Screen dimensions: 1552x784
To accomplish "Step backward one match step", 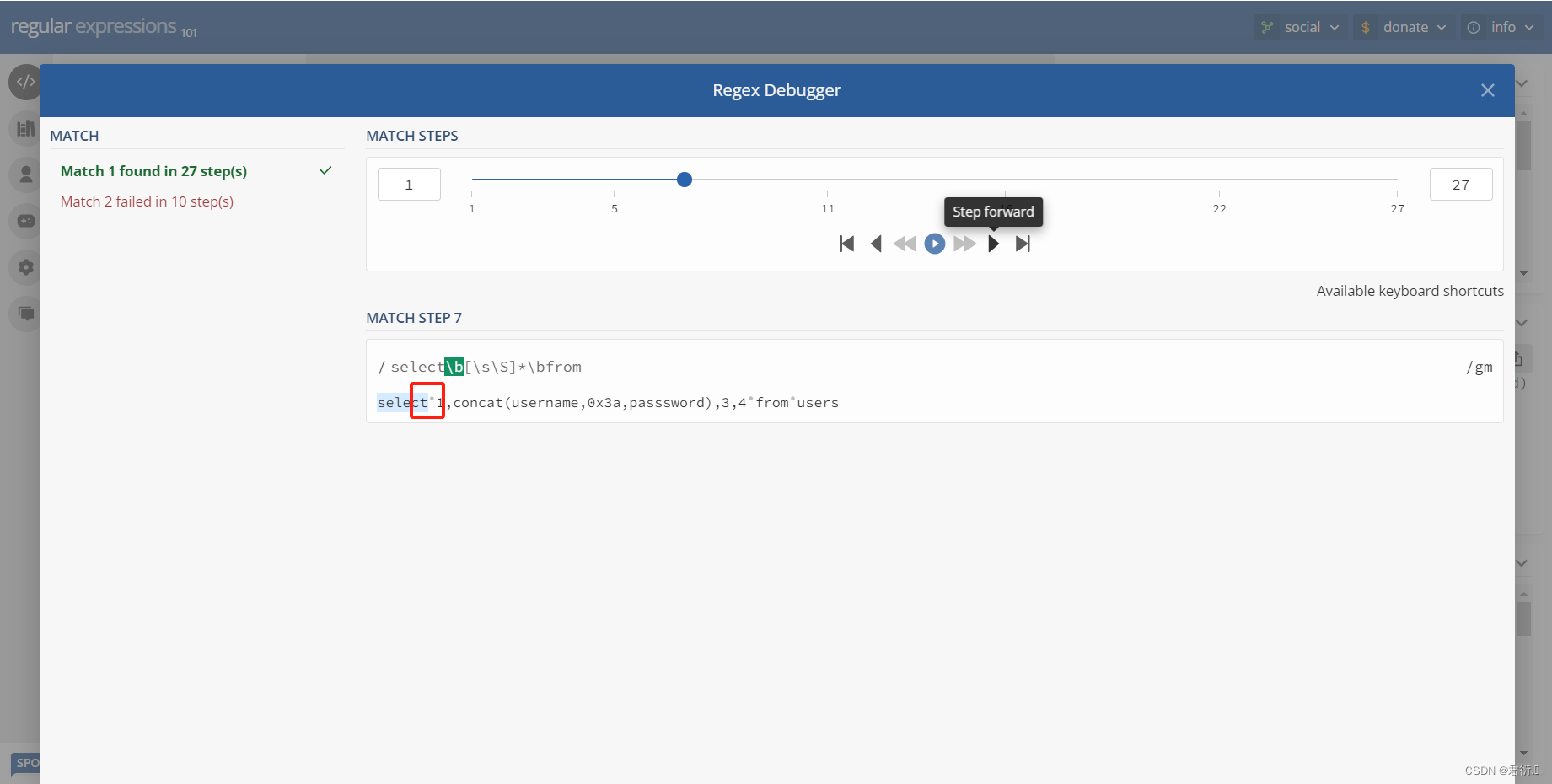I will click(876, 244).
